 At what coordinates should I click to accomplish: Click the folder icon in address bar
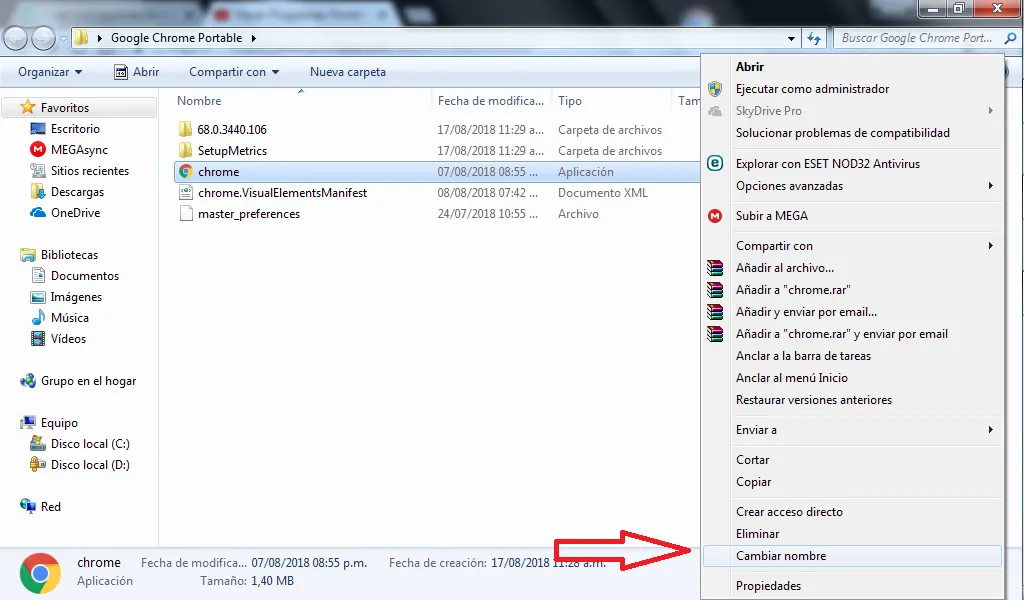(x=81, y=38)
